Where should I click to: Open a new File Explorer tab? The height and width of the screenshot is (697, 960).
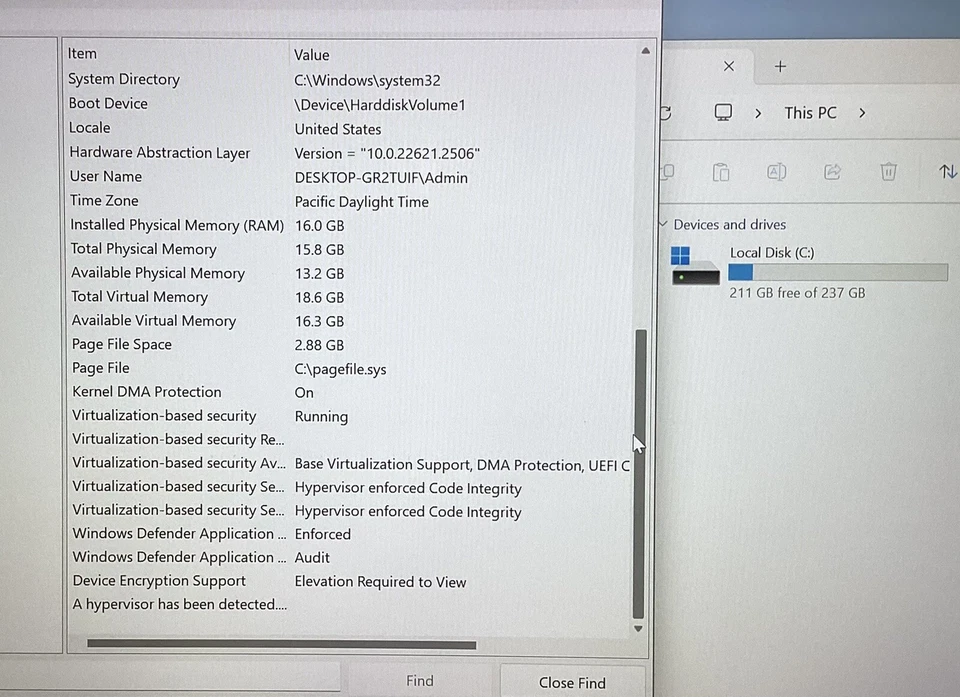pos(780,66)
